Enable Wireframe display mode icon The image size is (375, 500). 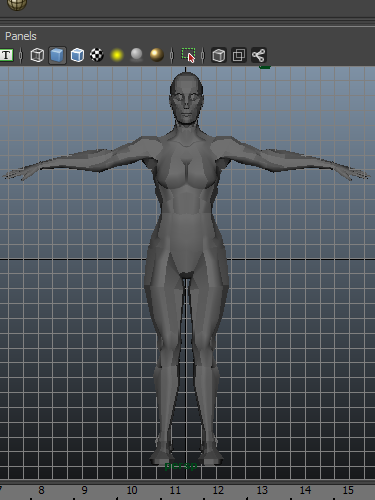point(37,55)
